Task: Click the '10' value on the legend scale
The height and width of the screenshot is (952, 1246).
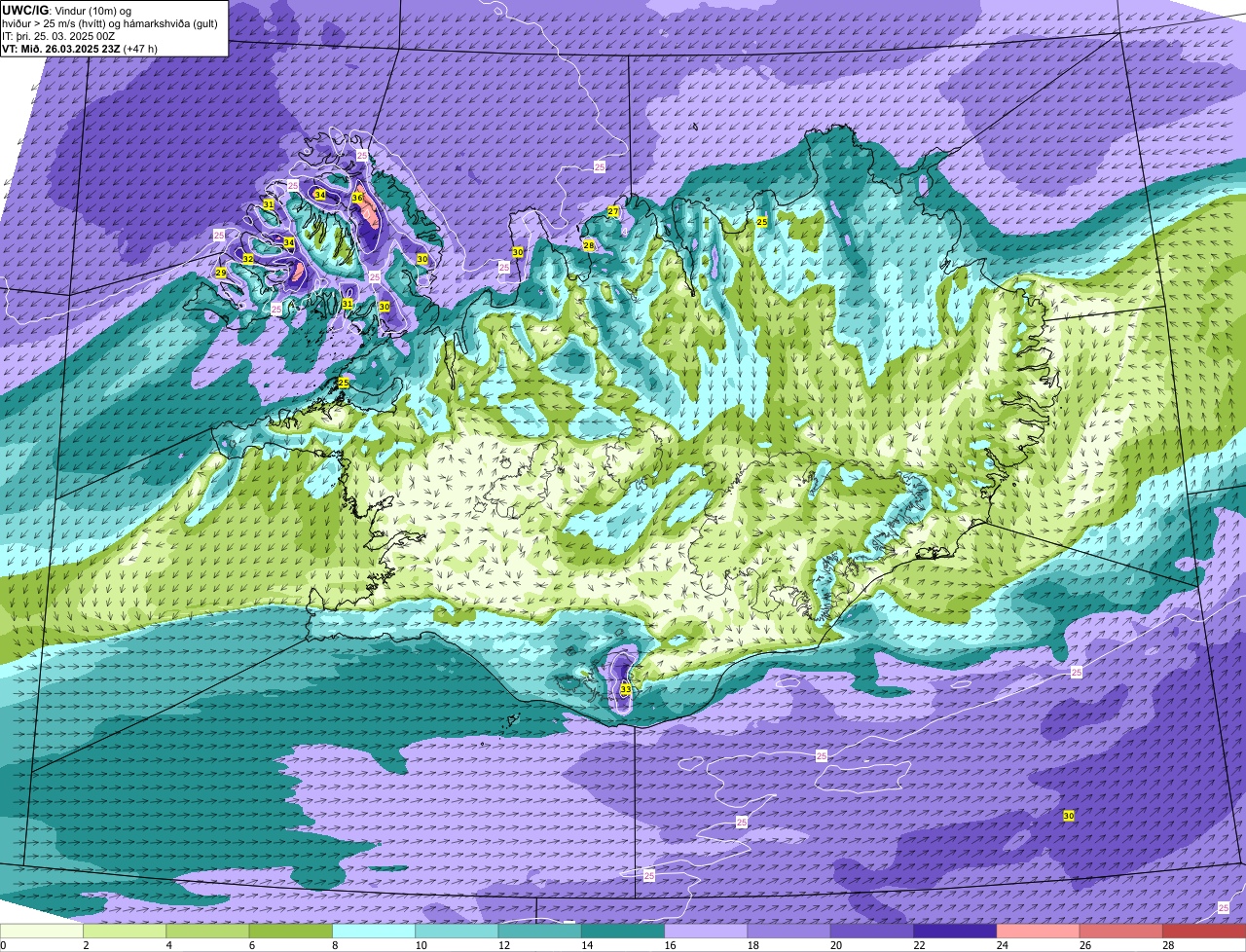Action: pos(420,945)
